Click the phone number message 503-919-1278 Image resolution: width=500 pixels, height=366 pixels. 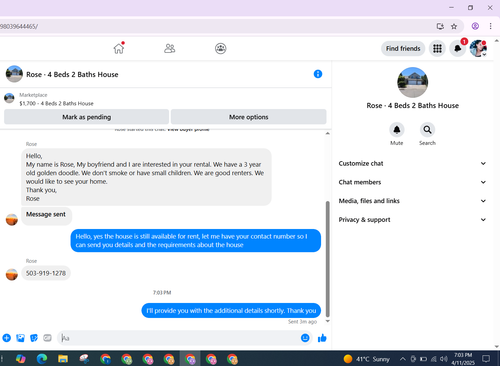(46, 273)
